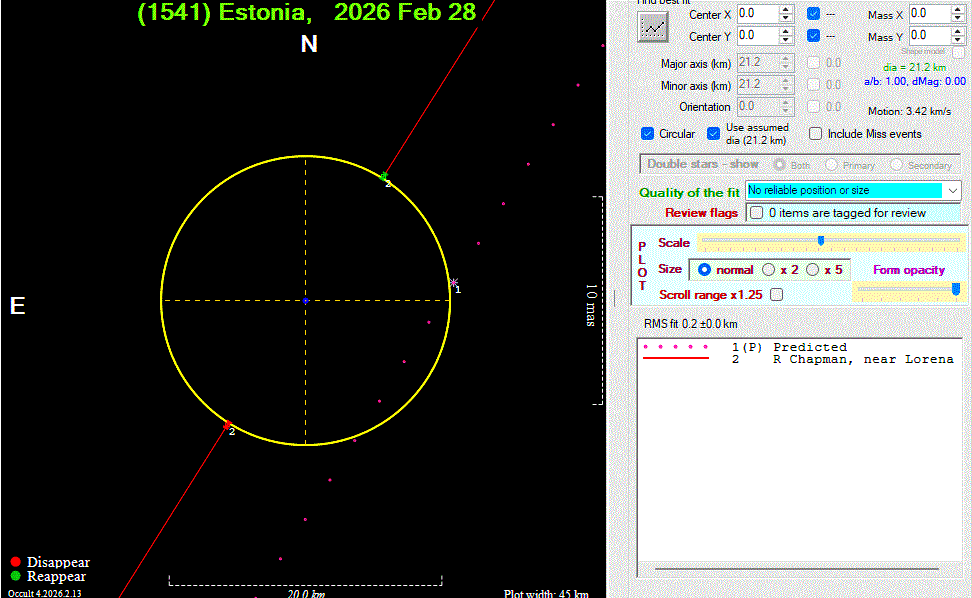Toggle Use assumed dia checkbox
The image size is (972, 598).
click(x=713, y=134)
